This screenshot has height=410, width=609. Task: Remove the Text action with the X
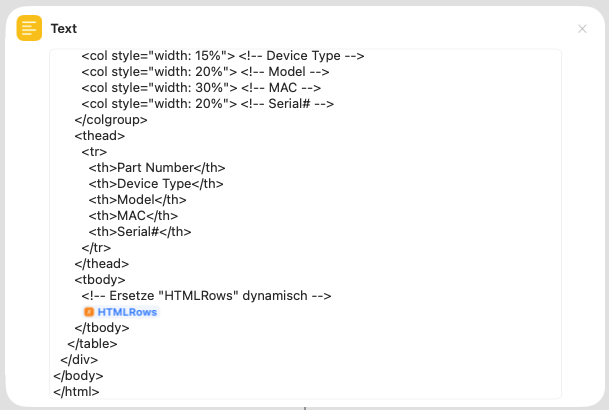click(x=582, y=29)
